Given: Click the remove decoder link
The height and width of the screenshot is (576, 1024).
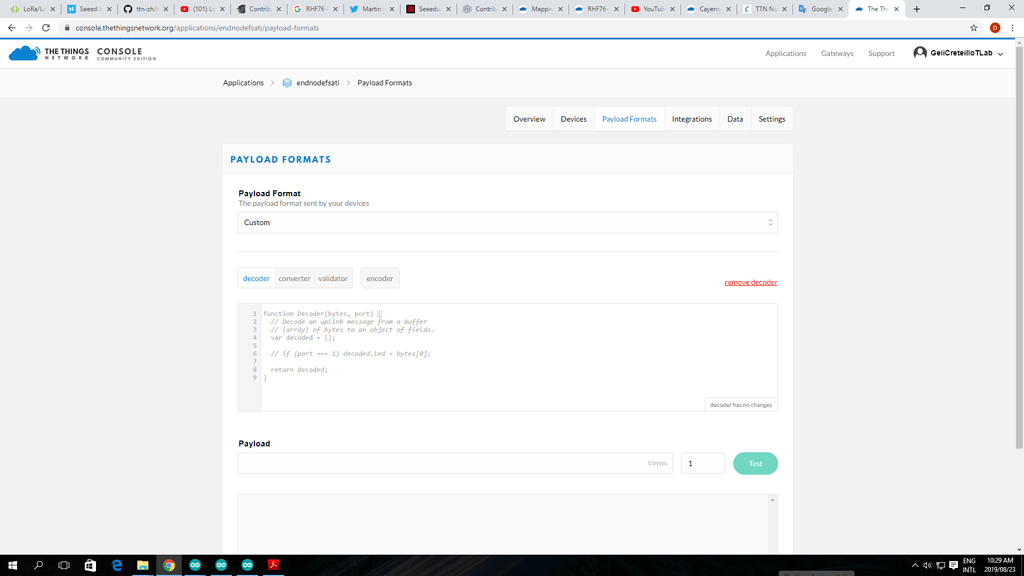Looking at the screenshot, I should [x=750, y=283].
